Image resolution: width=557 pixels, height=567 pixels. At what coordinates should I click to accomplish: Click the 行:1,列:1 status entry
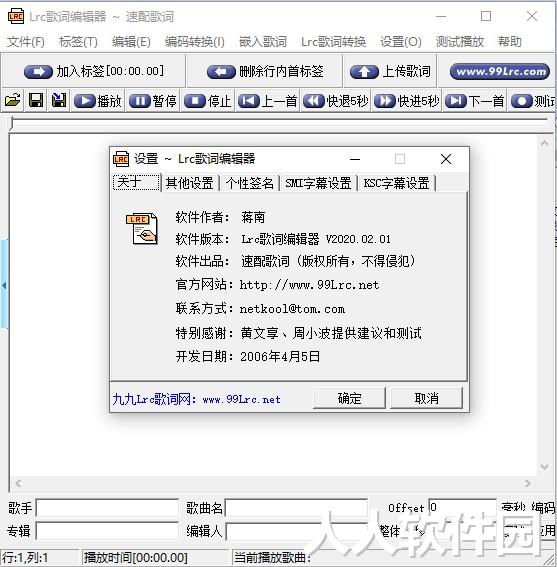click(25, 558)
